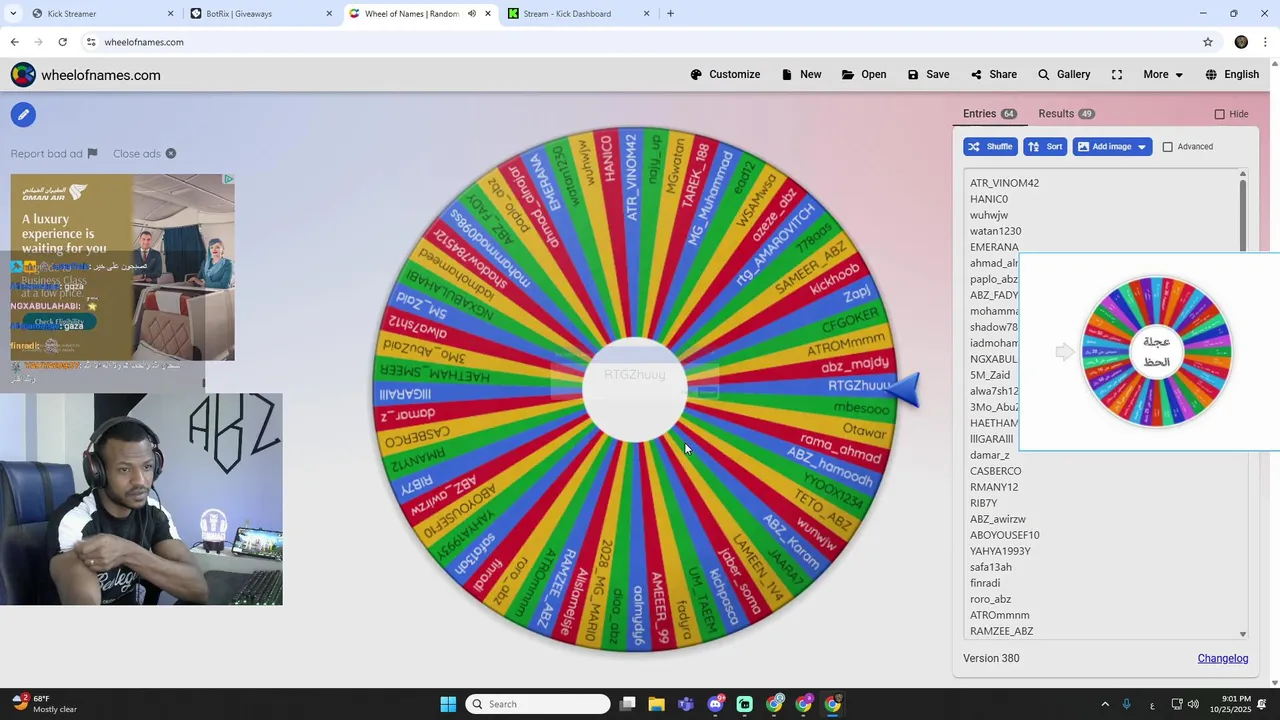The height and width of the screenshot is (720, 1280).
Task: Click the ad's blue action button
Action: [x=59, y=322]
